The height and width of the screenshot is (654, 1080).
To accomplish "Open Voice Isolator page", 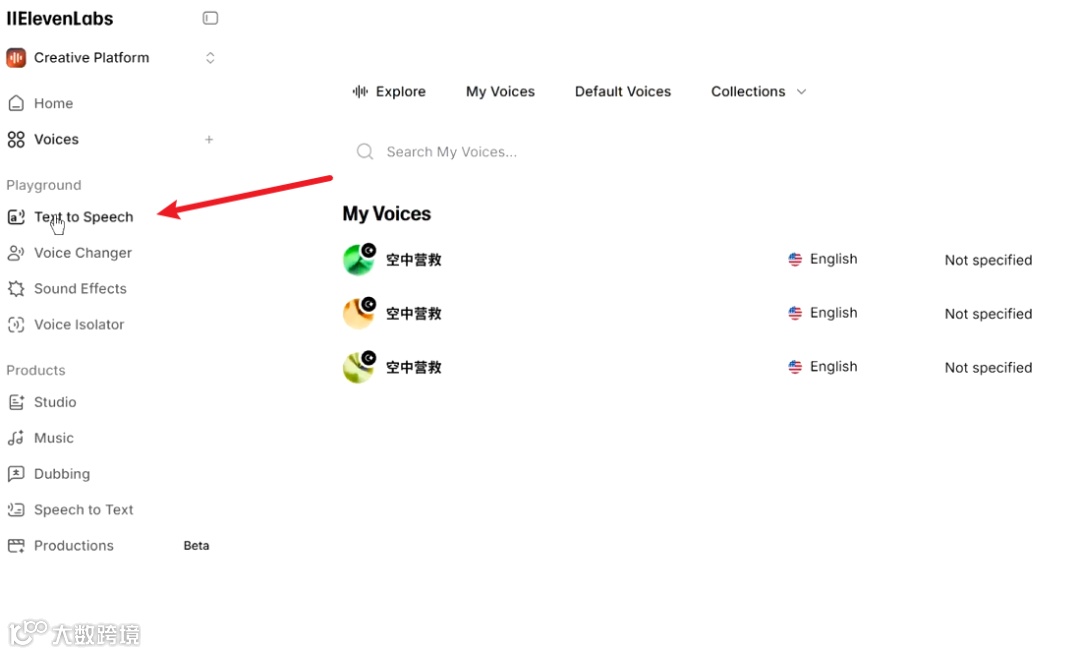I will [x=79, y=325].
